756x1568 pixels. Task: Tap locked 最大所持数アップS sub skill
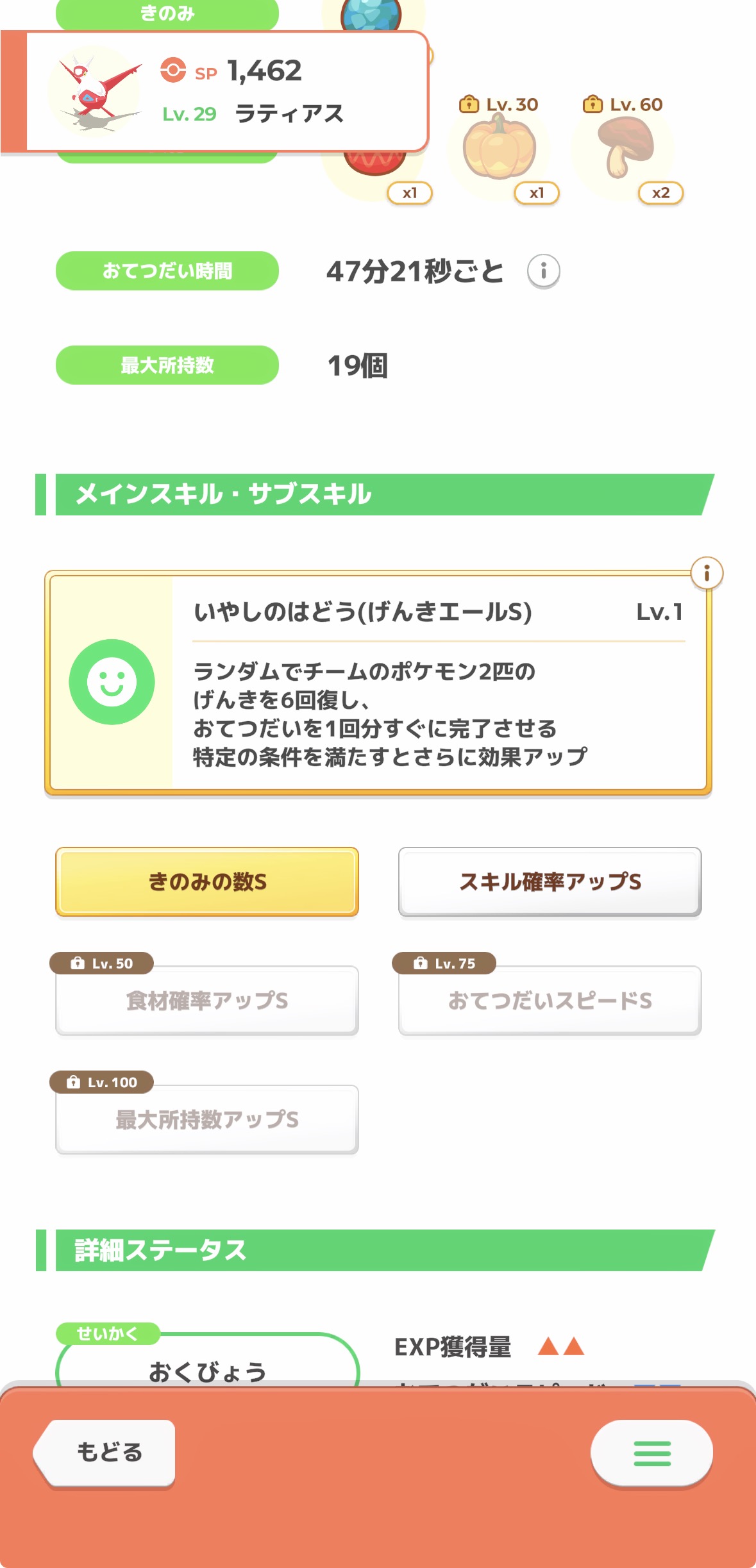coord(207,1120)
